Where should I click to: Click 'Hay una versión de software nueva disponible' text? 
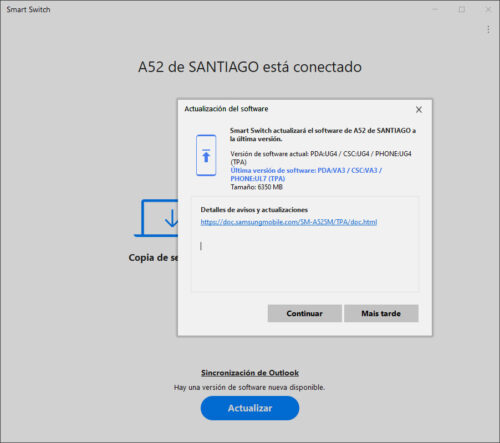249,387
